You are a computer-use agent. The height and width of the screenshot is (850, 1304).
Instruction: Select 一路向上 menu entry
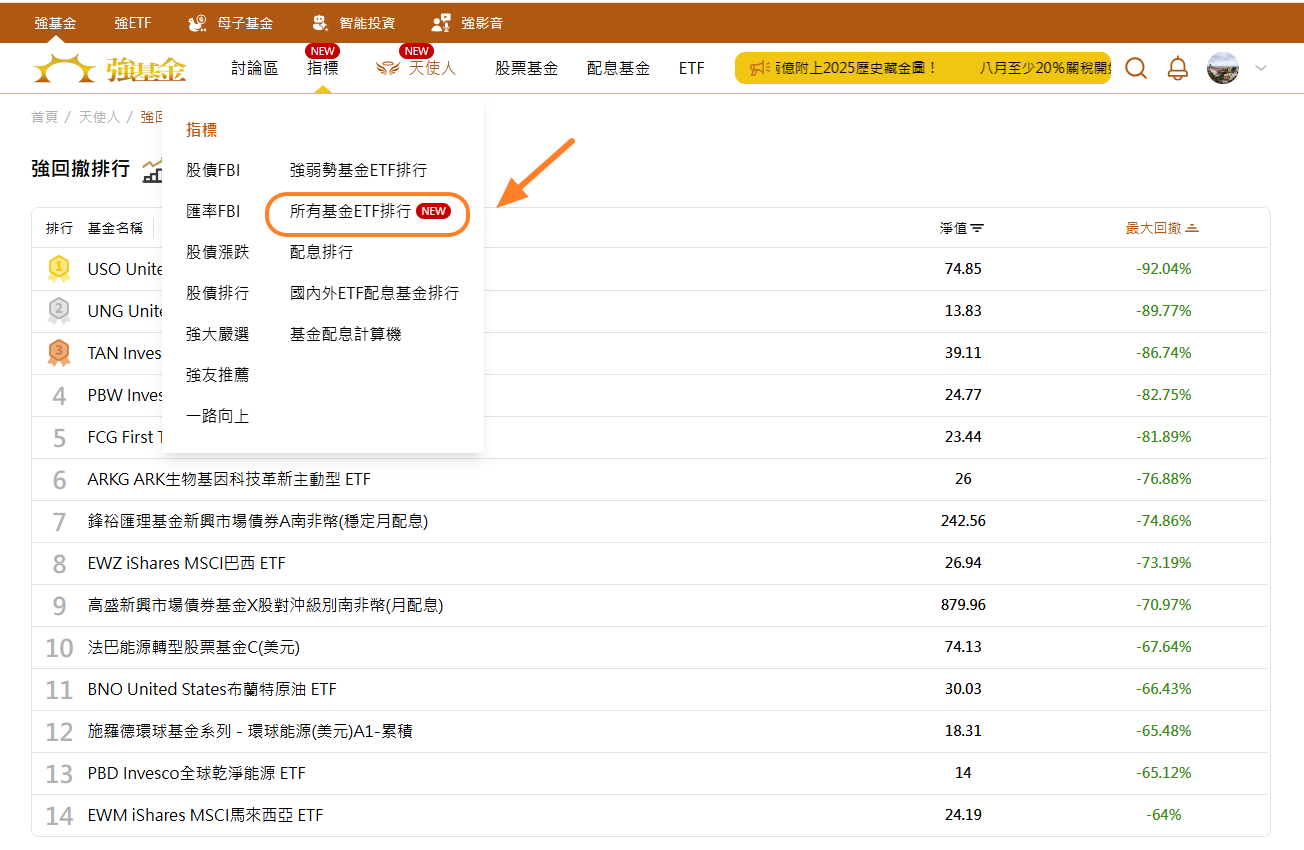217,416
